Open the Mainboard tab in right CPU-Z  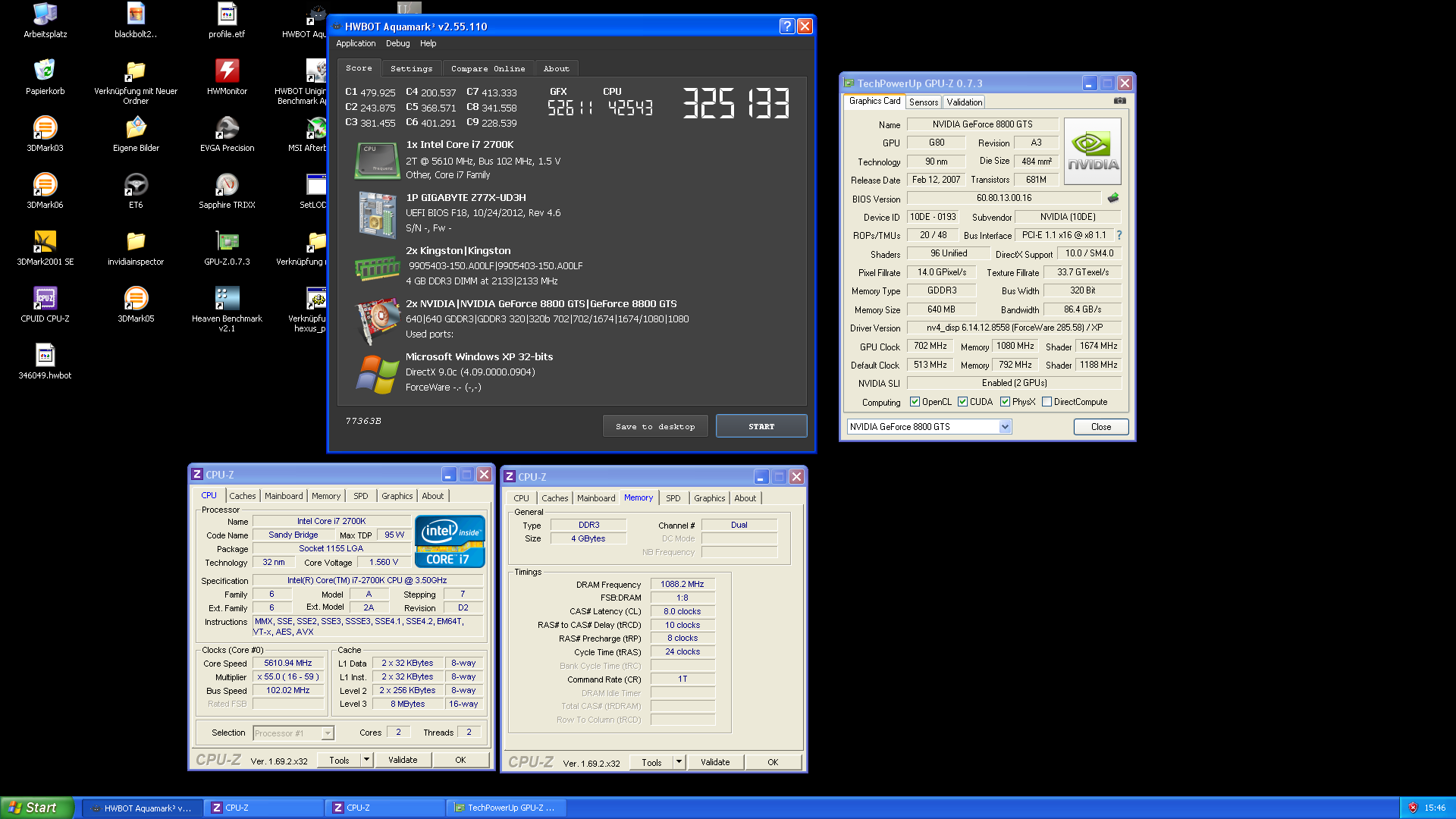(596, 498)
